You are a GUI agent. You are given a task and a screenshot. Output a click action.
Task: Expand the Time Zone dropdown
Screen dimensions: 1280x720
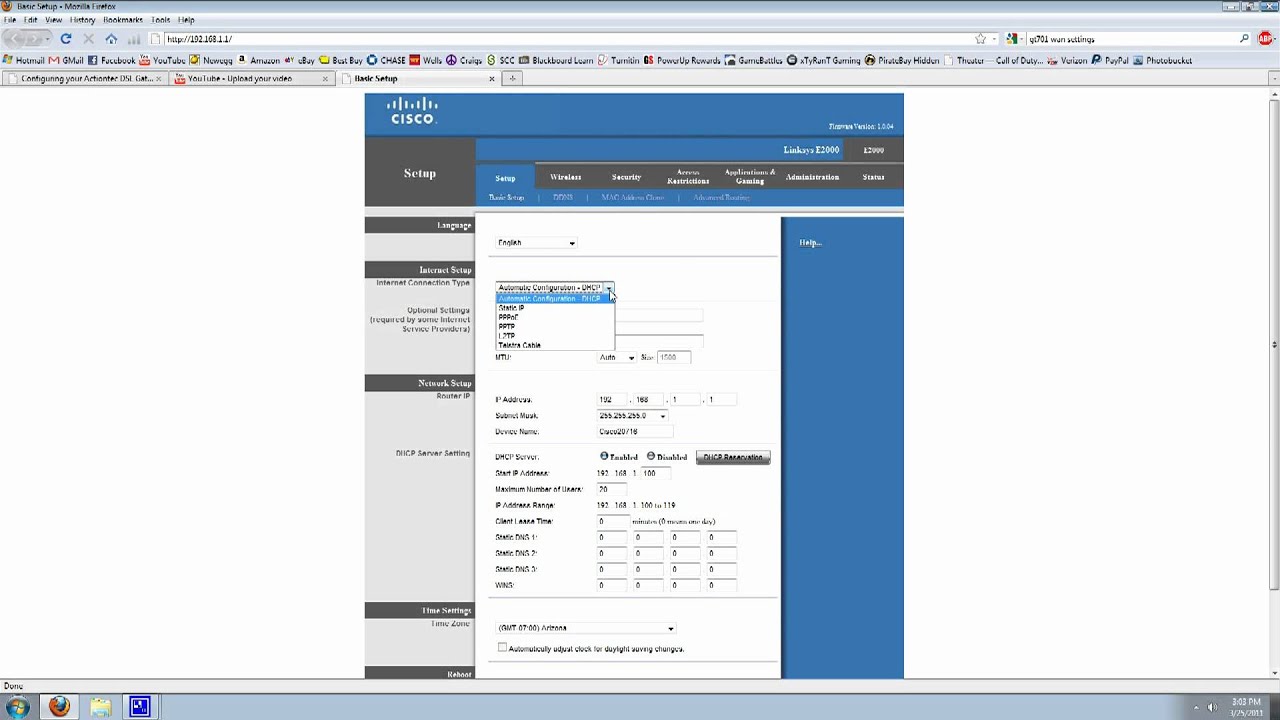point(670,629)
